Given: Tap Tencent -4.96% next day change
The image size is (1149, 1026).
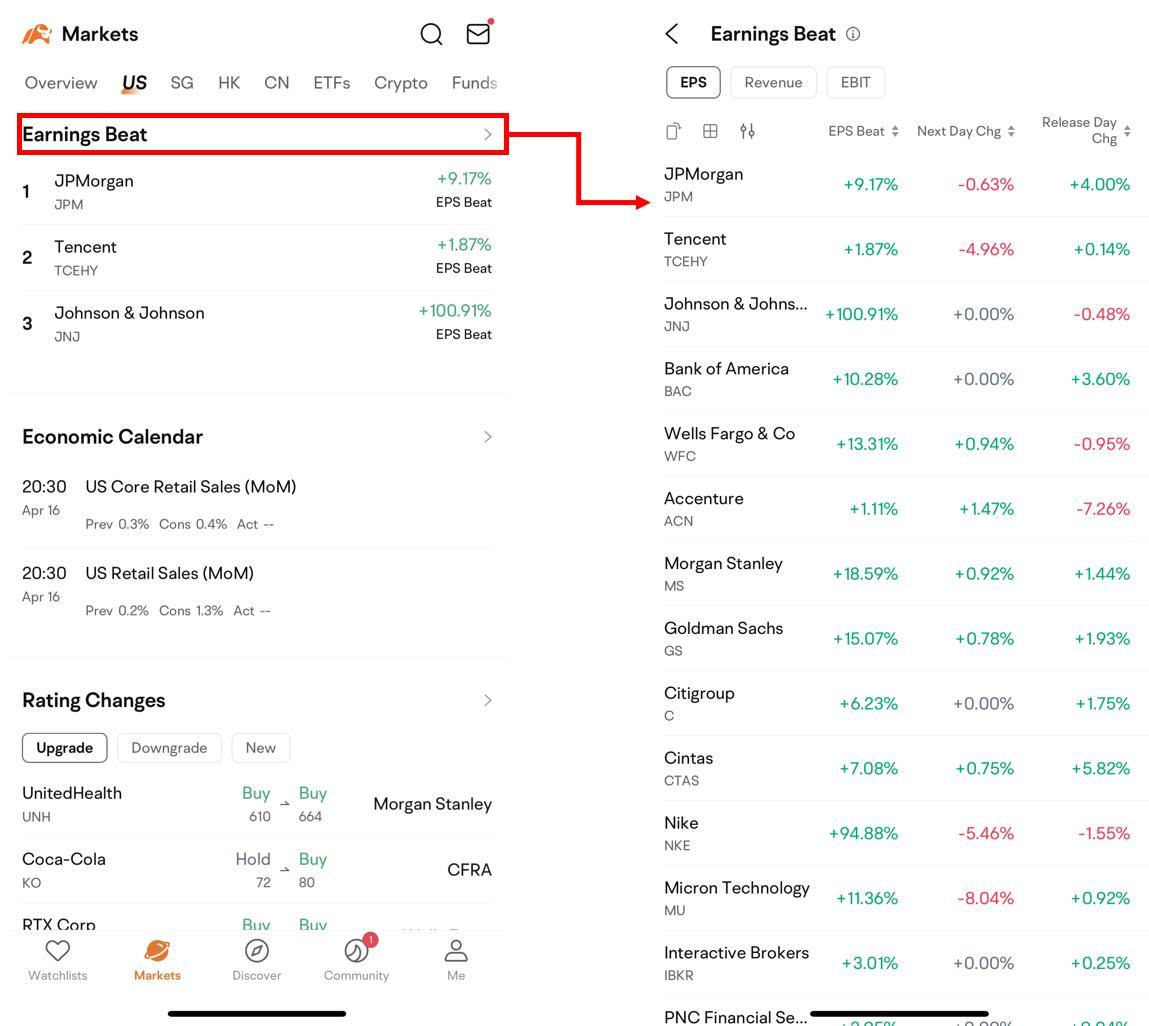Looking at the screenshot, I should point(986,249).
